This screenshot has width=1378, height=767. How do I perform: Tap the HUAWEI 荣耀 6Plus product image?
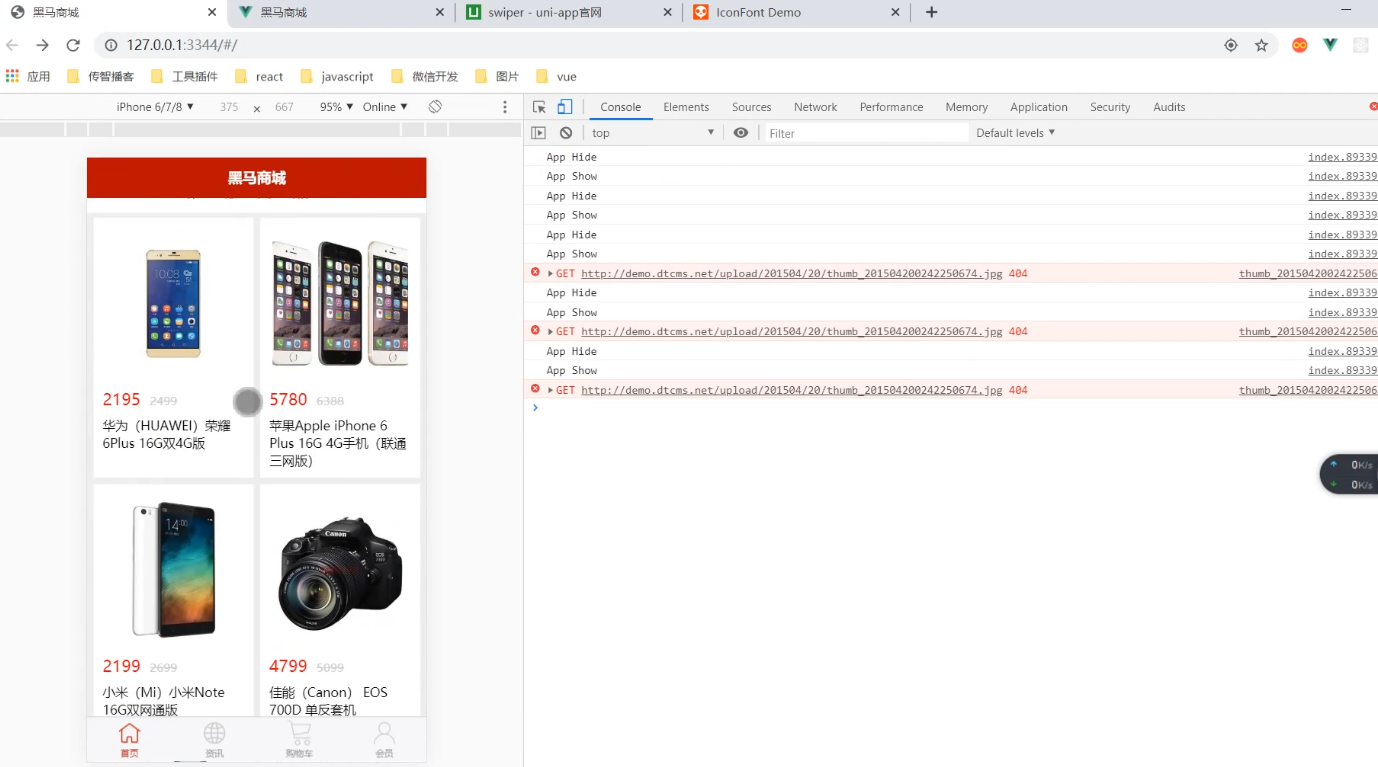173,303
